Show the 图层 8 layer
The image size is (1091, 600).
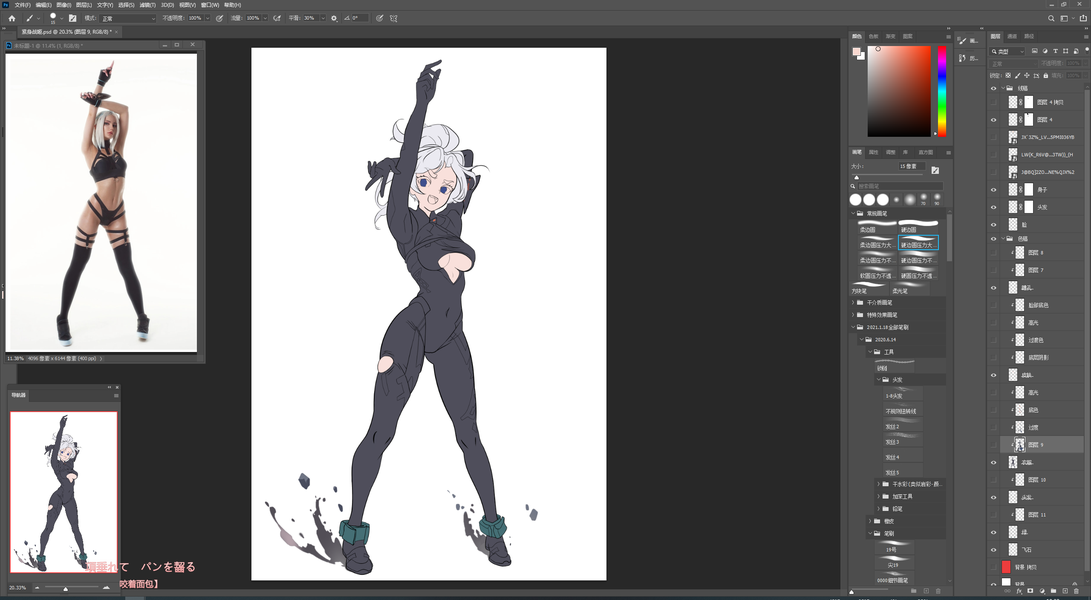994,253
